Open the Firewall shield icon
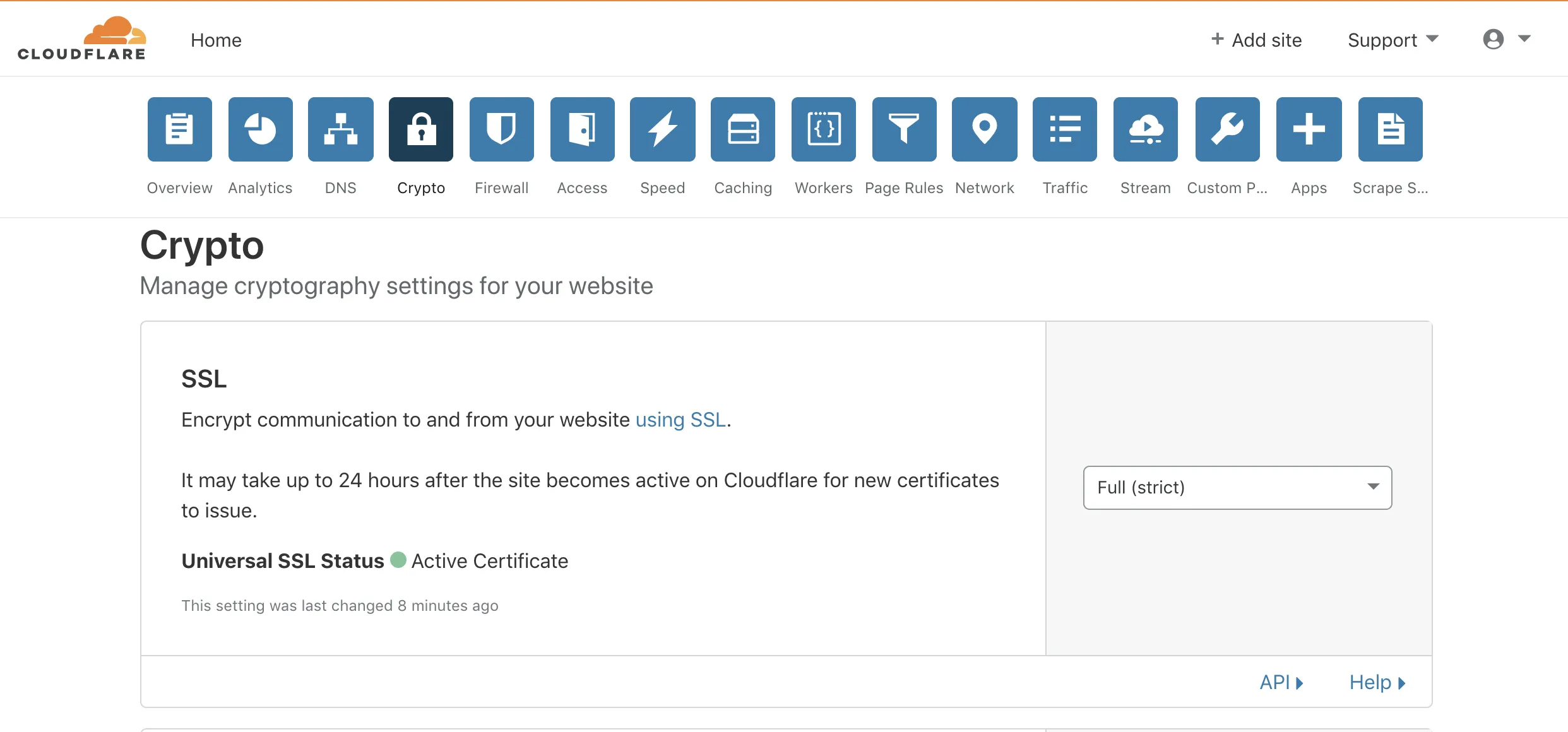 point(501,129)
